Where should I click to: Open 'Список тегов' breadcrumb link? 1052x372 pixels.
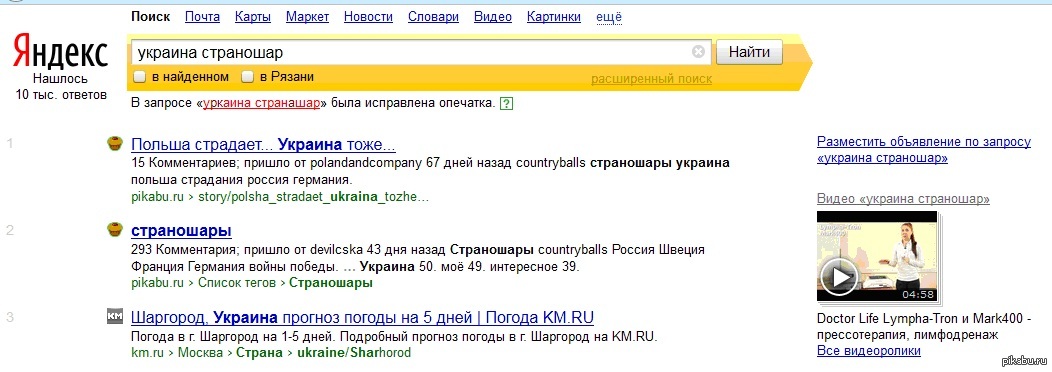pos(236,283)
